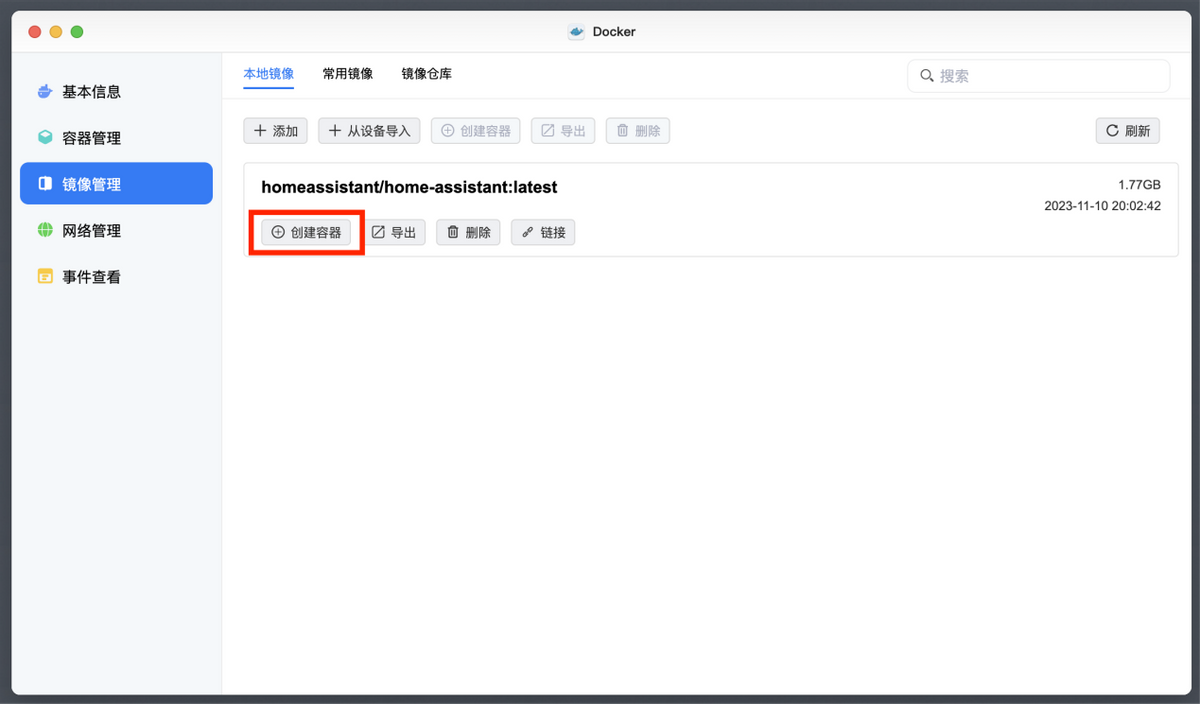Viewport: 1200px width, 704px height.
Task: Click the globe icon beside 网络管理
Action: point(45,230)
